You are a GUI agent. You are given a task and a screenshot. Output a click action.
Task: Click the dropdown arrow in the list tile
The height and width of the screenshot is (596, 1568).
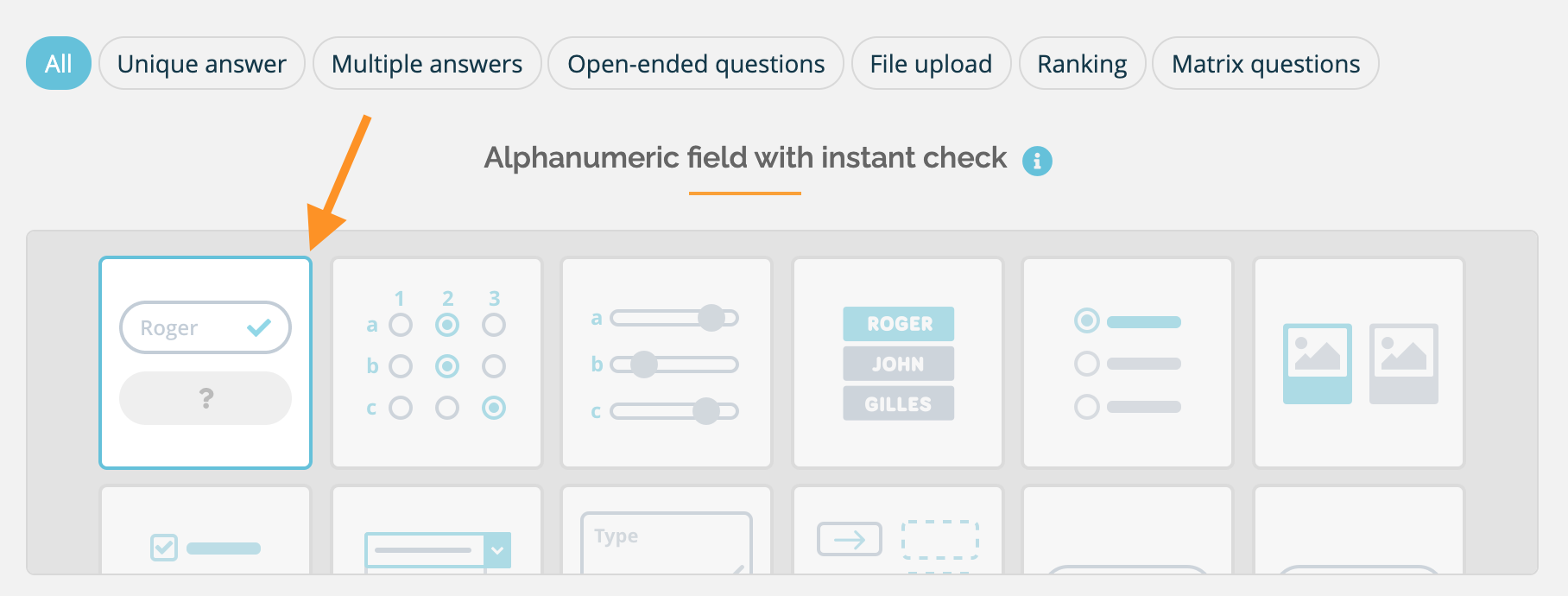[x=497, y=549]
